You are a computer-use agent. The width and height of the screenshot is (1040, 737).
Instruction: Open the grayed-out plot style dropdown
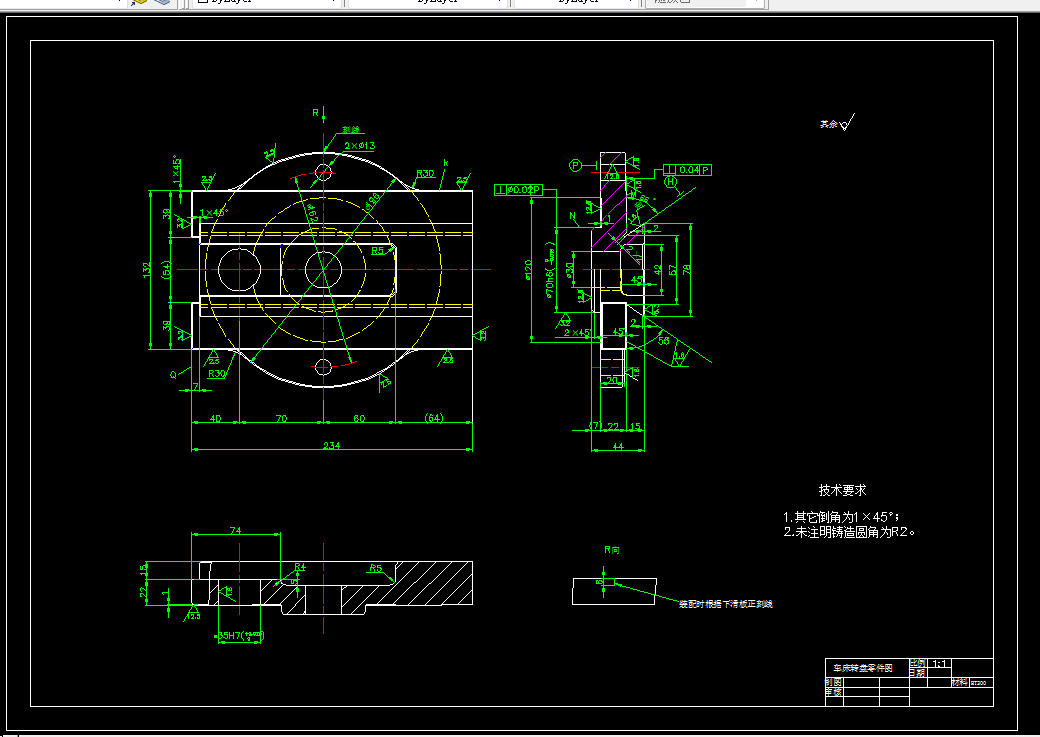pos(704,2)
